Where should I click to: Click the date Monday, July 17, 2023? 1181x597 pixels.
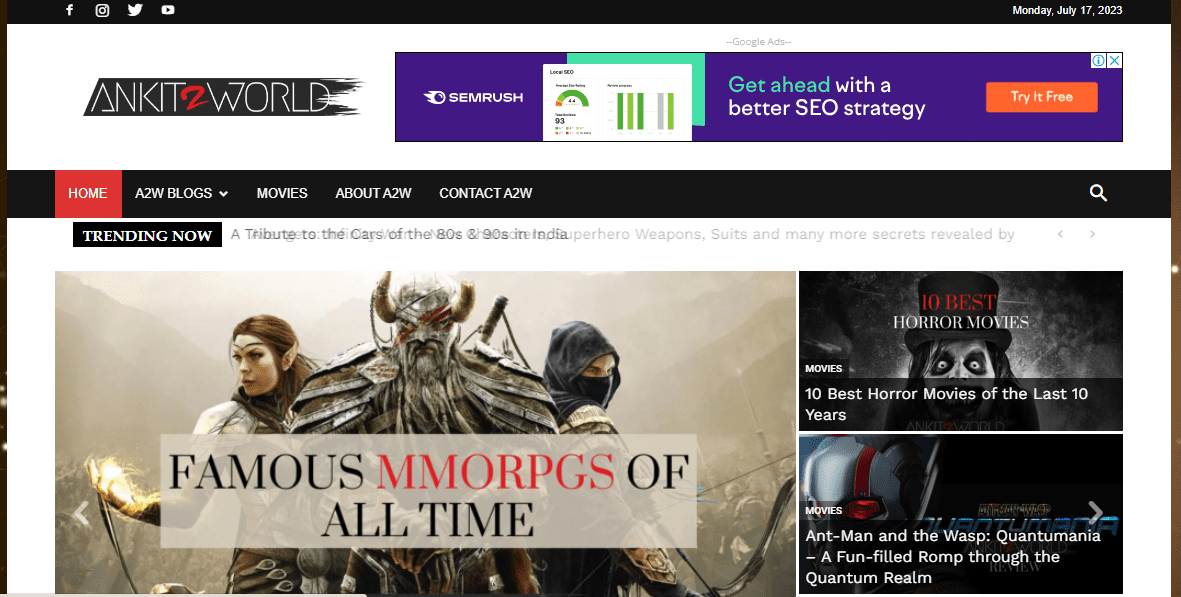point(1067,10)
